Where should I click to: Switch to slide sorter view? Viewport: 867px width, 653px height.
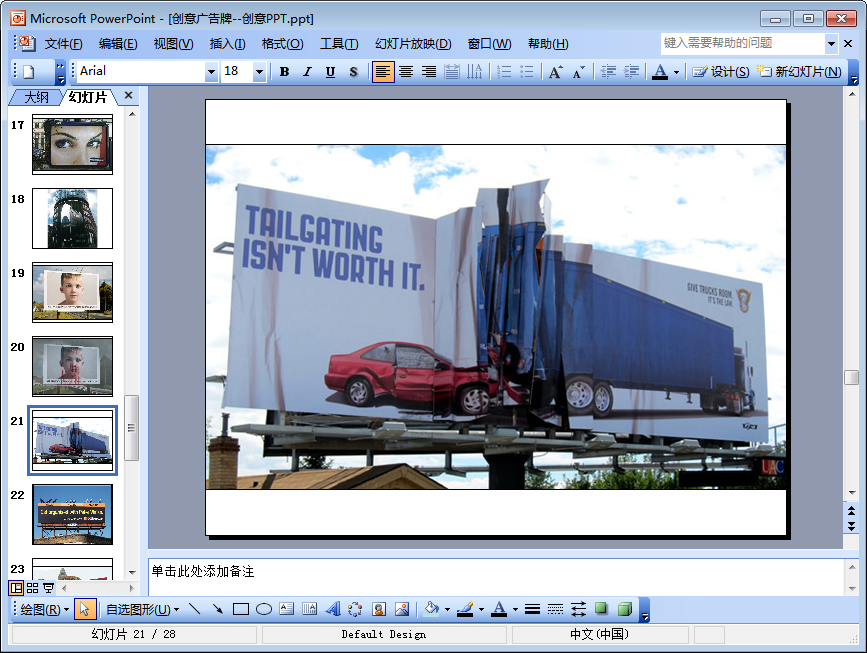pyautogui.click(x=32, y=588)
